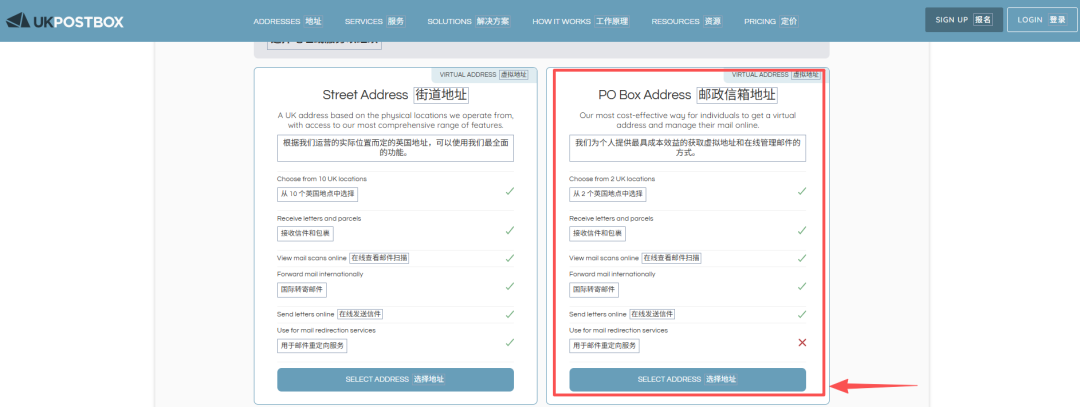Image resolution: width=1080 pixels, height=407 pixels.
Task: Click Street Address mail redirection green checkmark
Action: pos(509,342)
